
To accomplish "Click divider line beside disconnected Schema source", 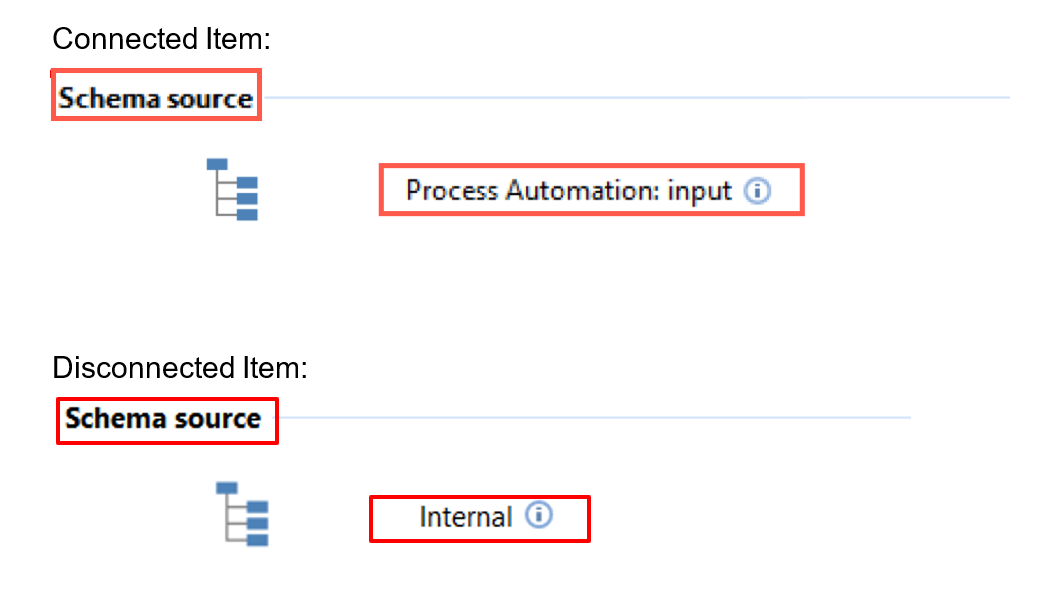I will click(594, 417).
